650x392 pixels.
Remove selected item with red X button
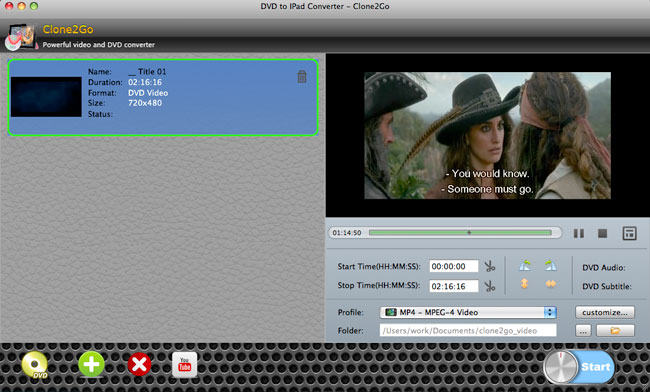pos(139,365)
